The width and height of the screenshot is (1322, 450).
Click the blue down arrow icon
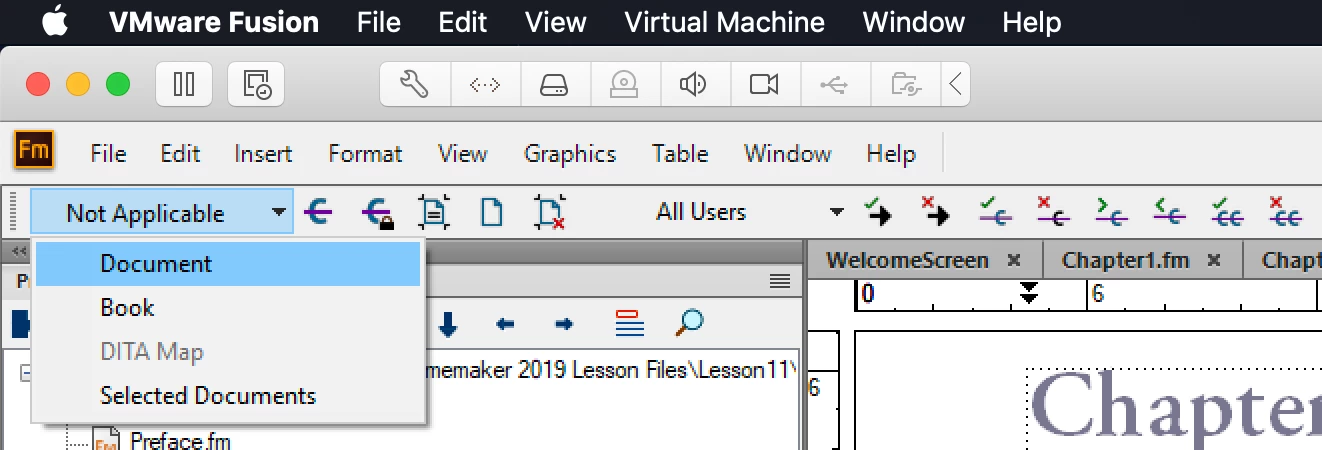[x=448, y=323]
